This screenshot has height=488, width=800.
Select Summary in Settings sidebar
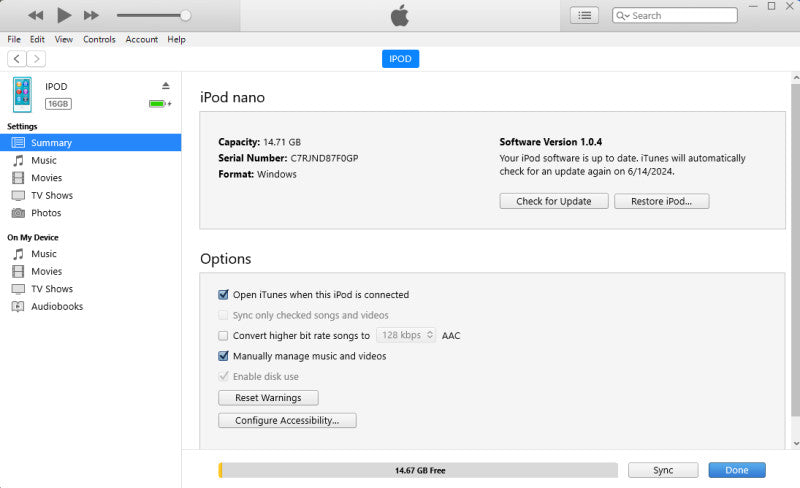pos(90,142)
